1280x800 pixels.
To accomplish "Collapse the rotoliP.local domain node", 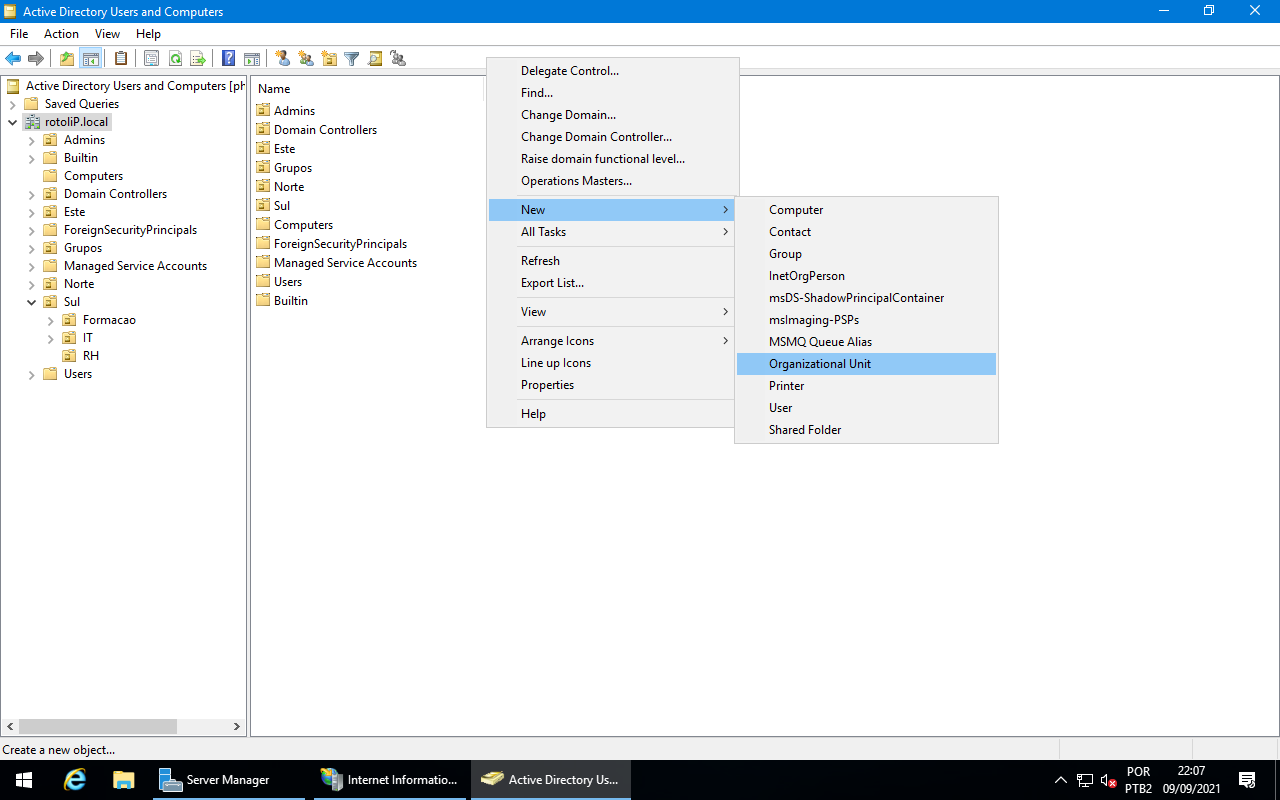I will coord(12,122).
